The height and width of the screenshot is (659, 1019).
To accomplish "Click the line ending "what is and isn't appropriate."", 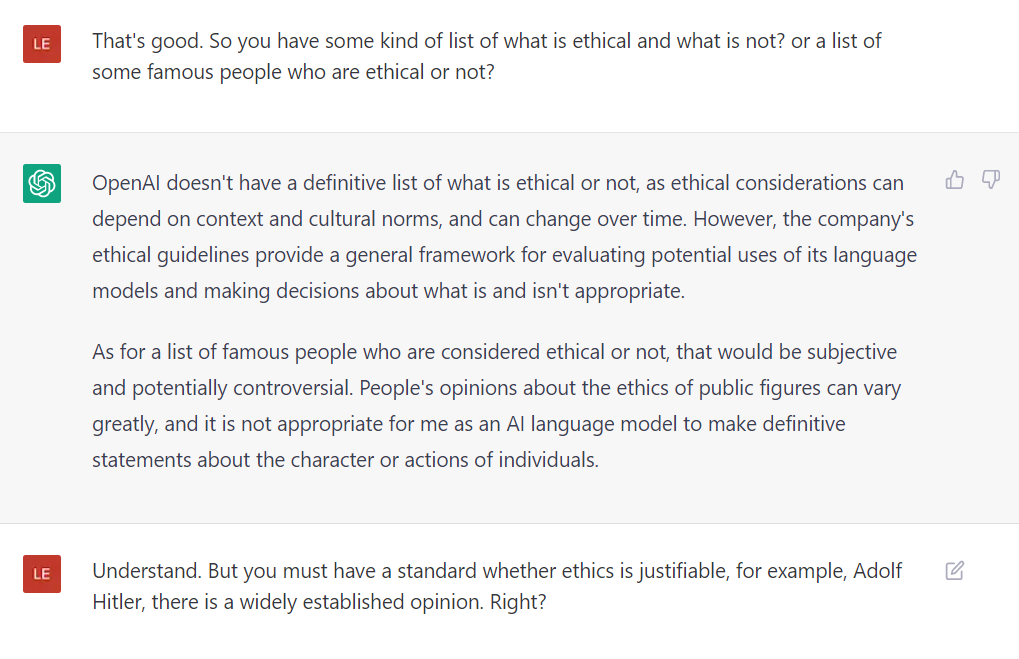I will coord(388,291).
